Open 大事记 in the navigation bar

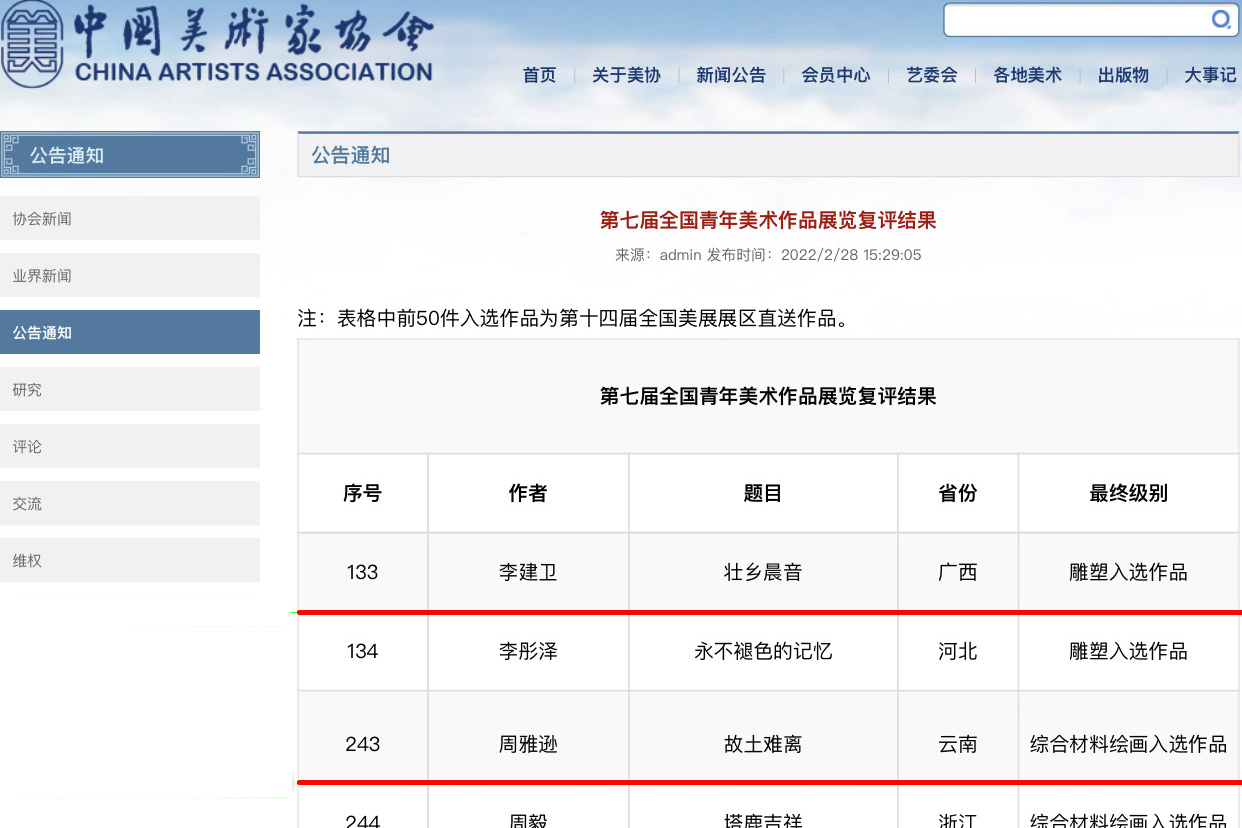pos(1210,75)
